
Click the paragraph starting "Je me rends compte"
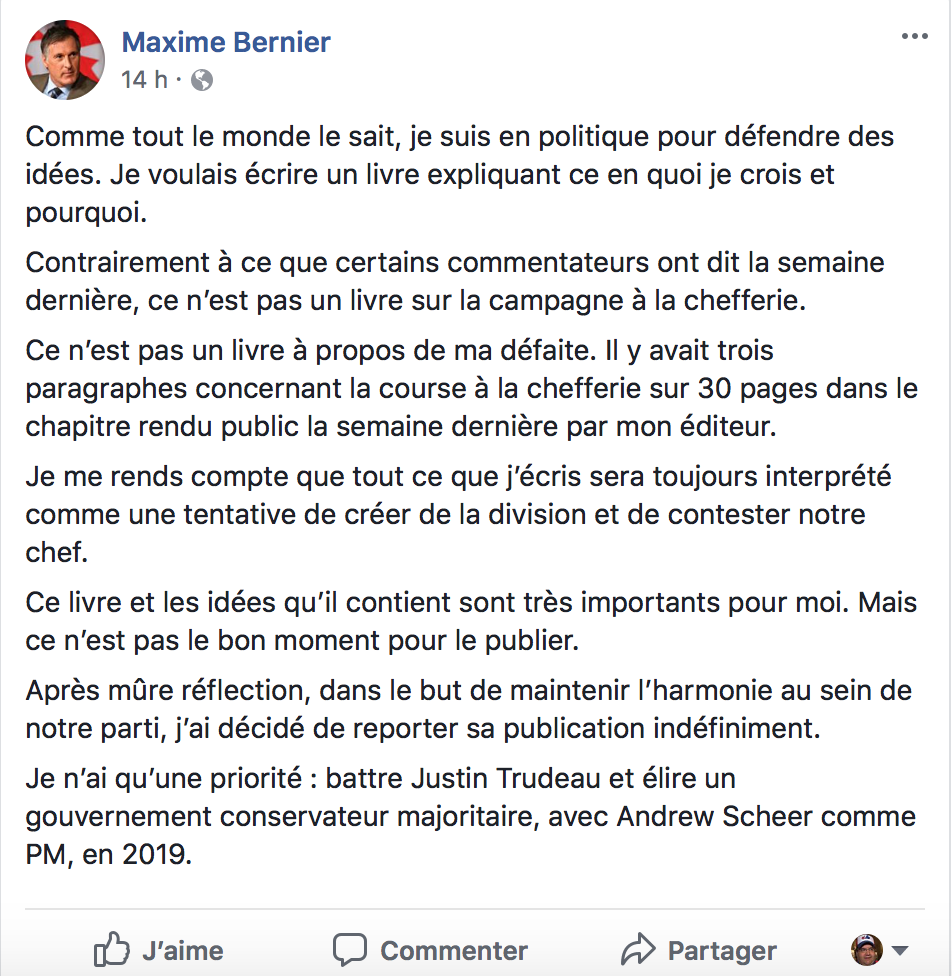coord(458,516)
